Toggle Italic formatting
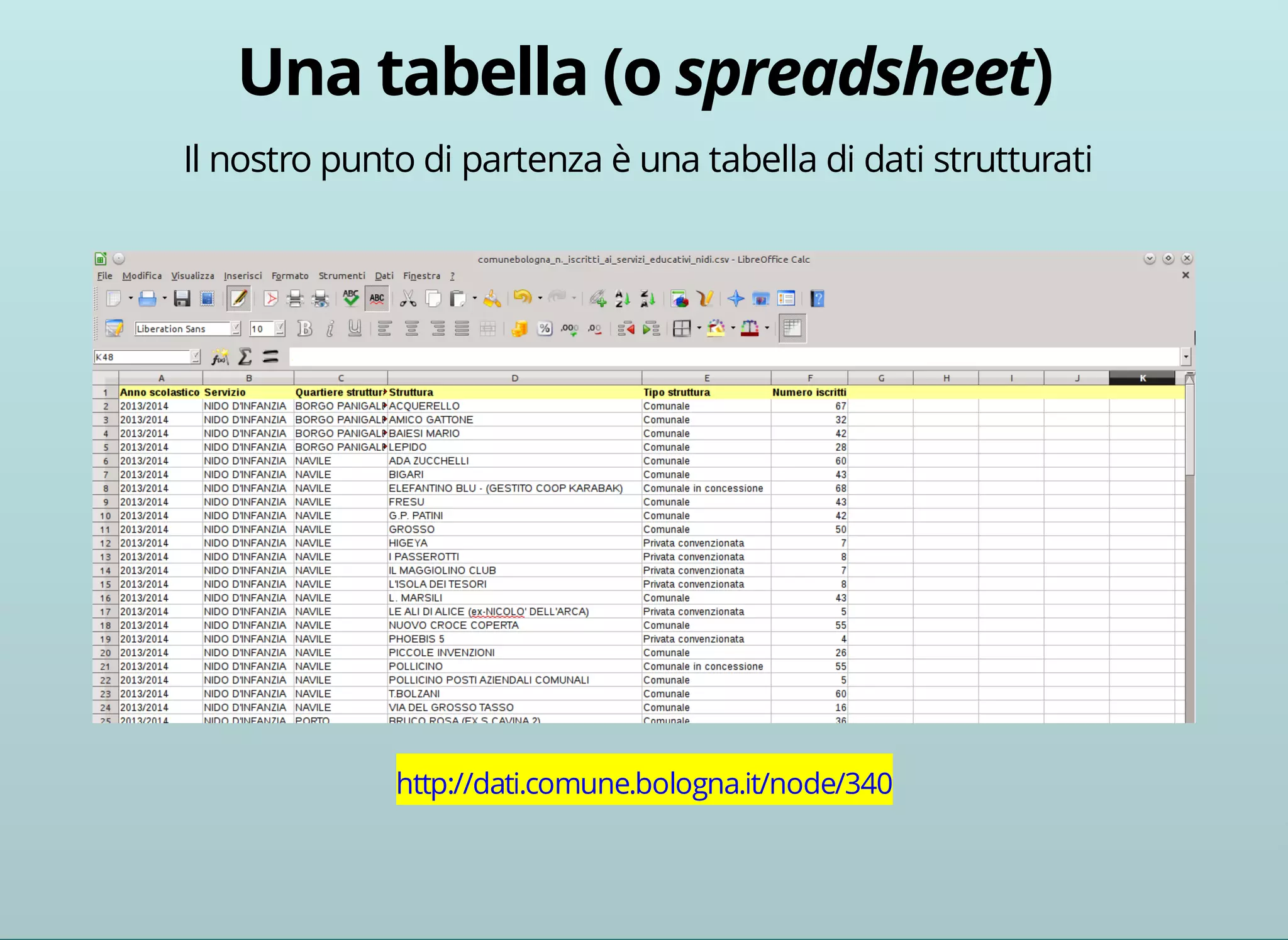 tap(330, 328)
